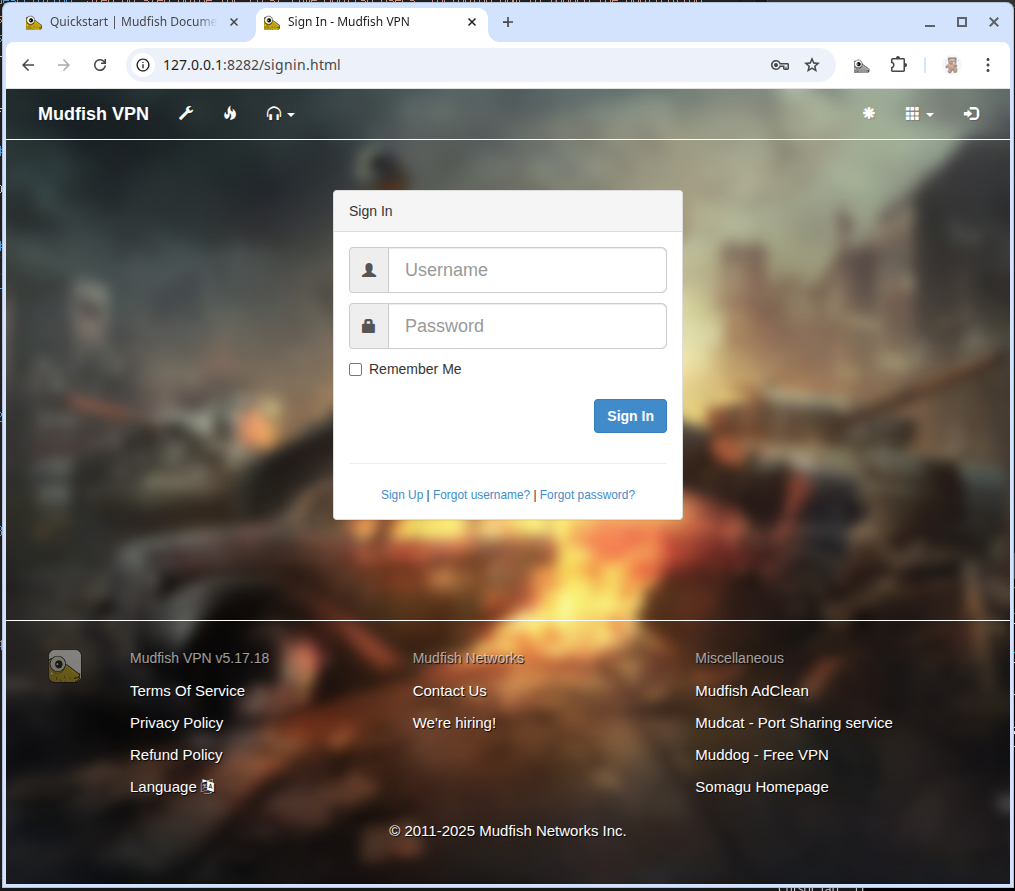Viewport: 1015px width, 891px height.
Task: Open the Mudfish AdClean link
Action: (x=752, y=691)
